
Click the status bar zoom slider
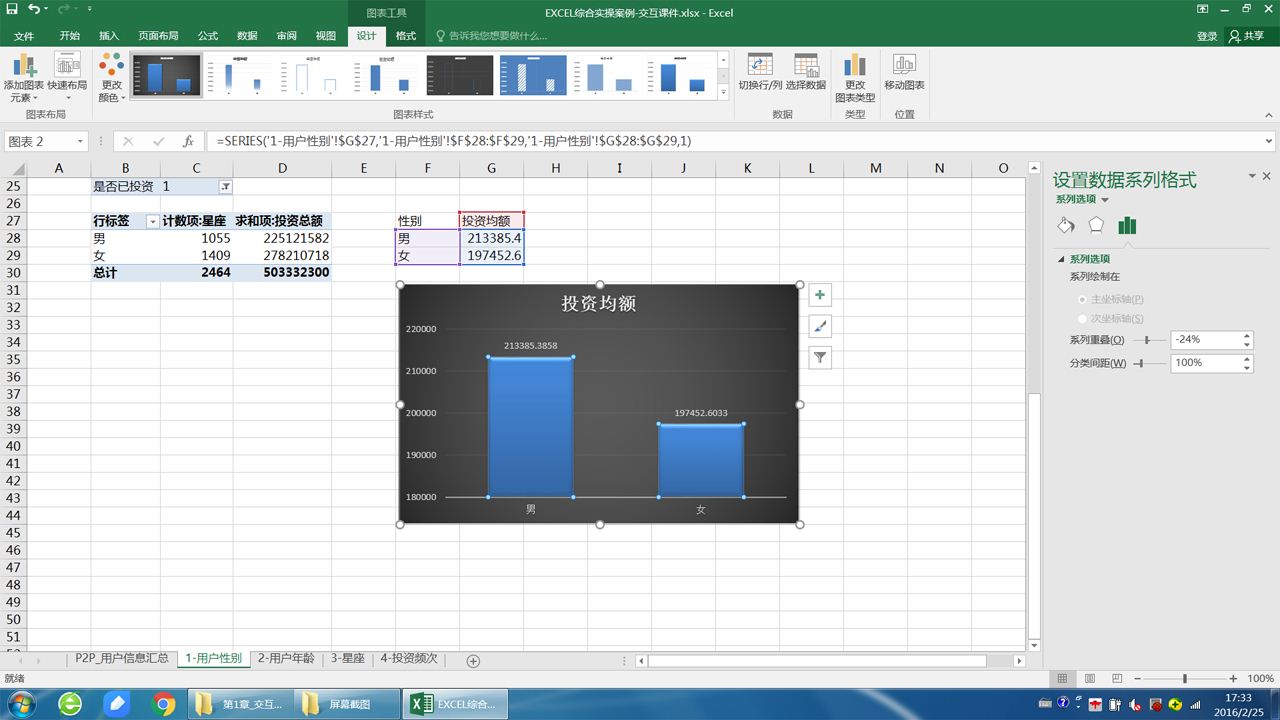1184,679
